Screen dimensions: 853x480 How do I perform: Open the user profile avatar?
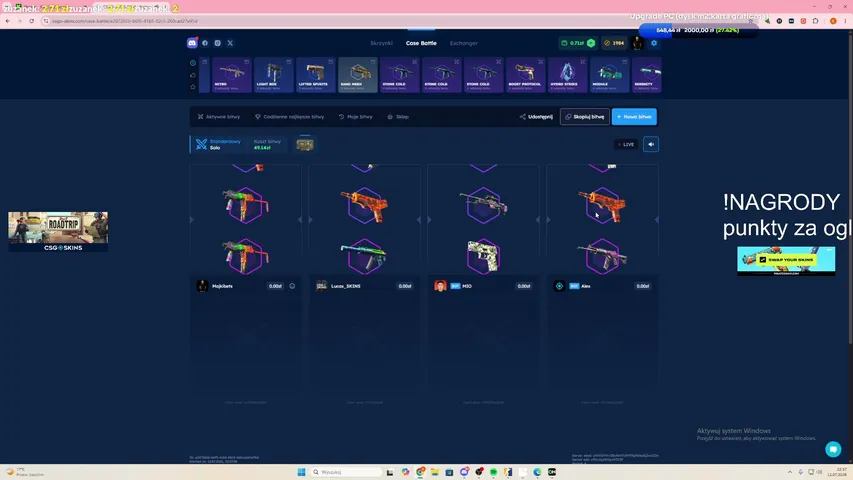[637, 43]
